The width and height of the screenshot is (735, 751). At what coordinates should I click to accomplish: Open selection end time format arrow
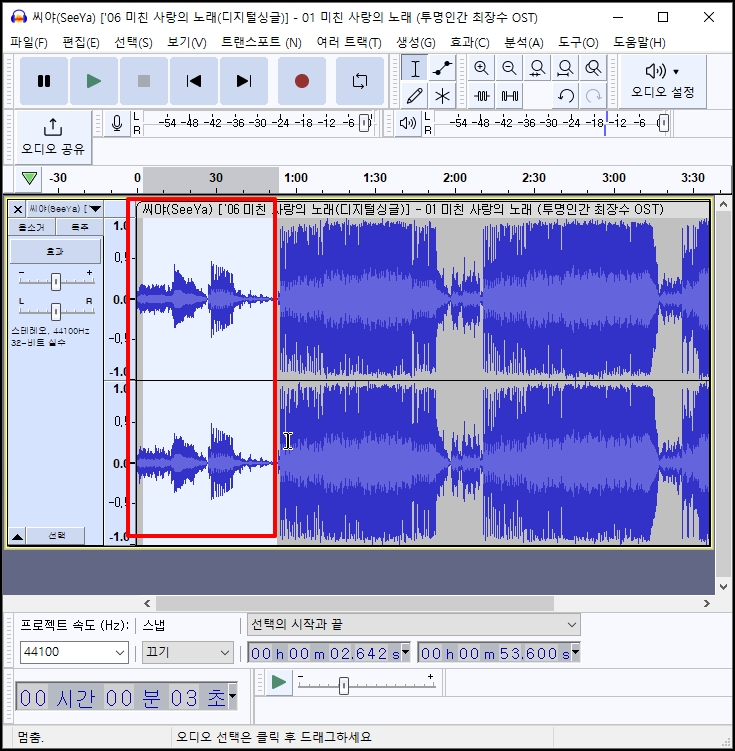point(575,652)
